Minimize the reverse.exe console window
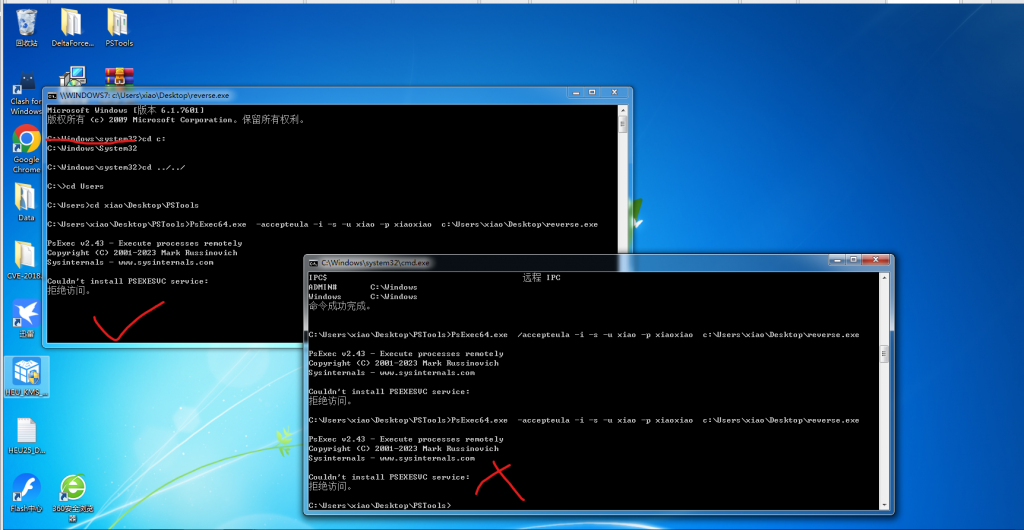Screen dimensions: 1024x530 (x=575, y=93)
